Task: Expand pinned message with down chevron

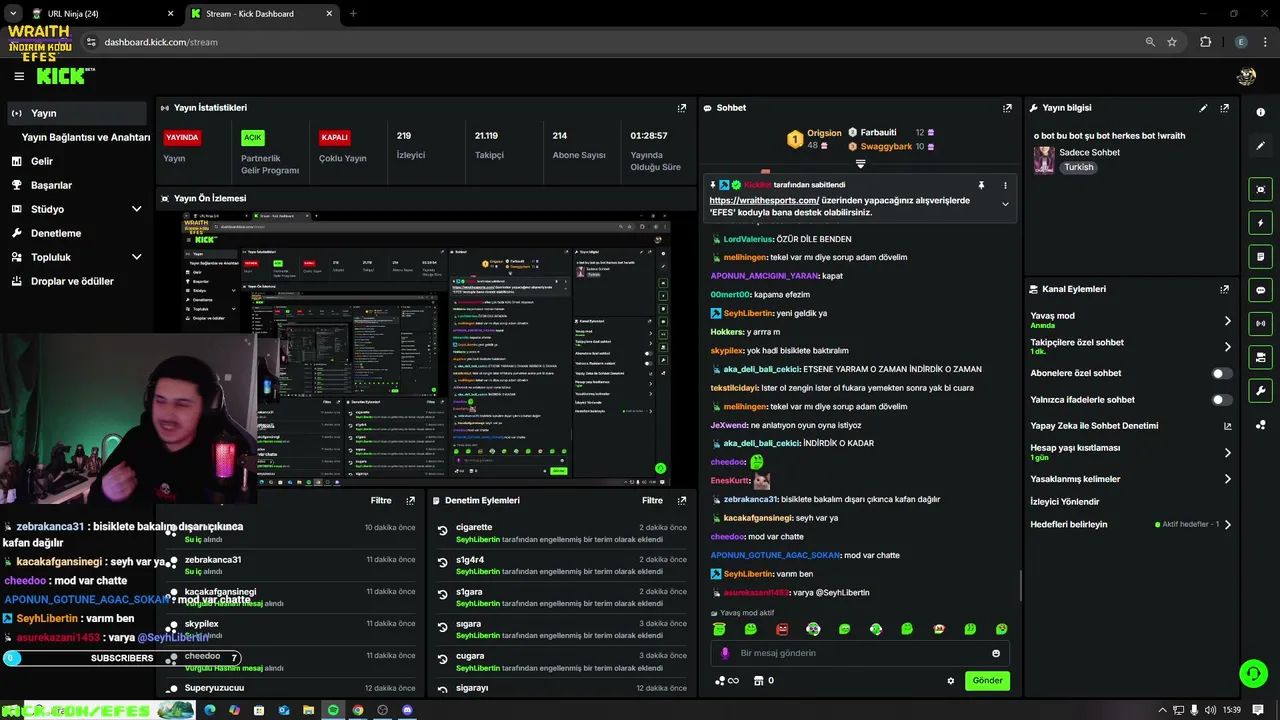Action: click(1005, 204)
